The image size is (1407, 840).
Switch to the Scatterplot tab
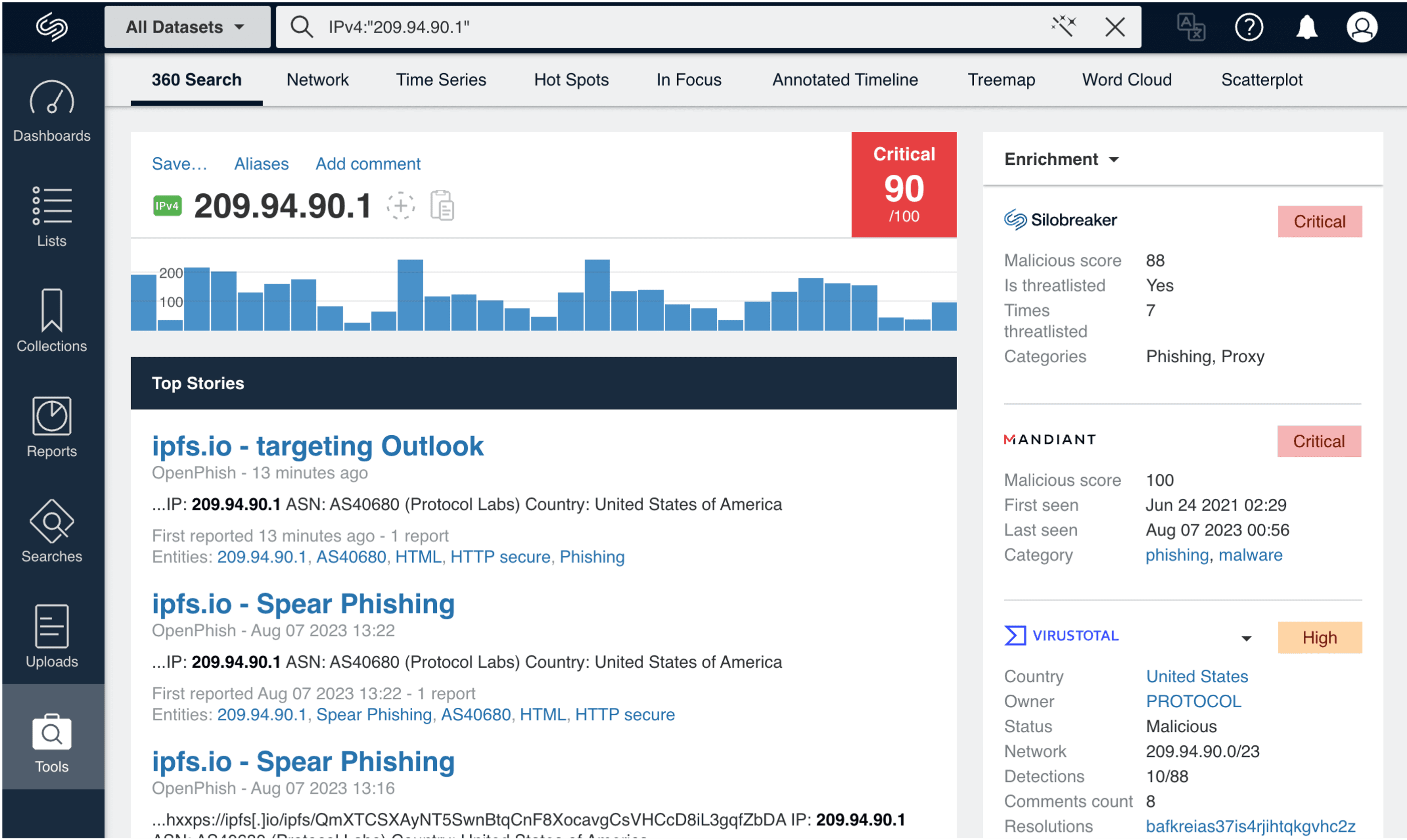pos(1262,80)
